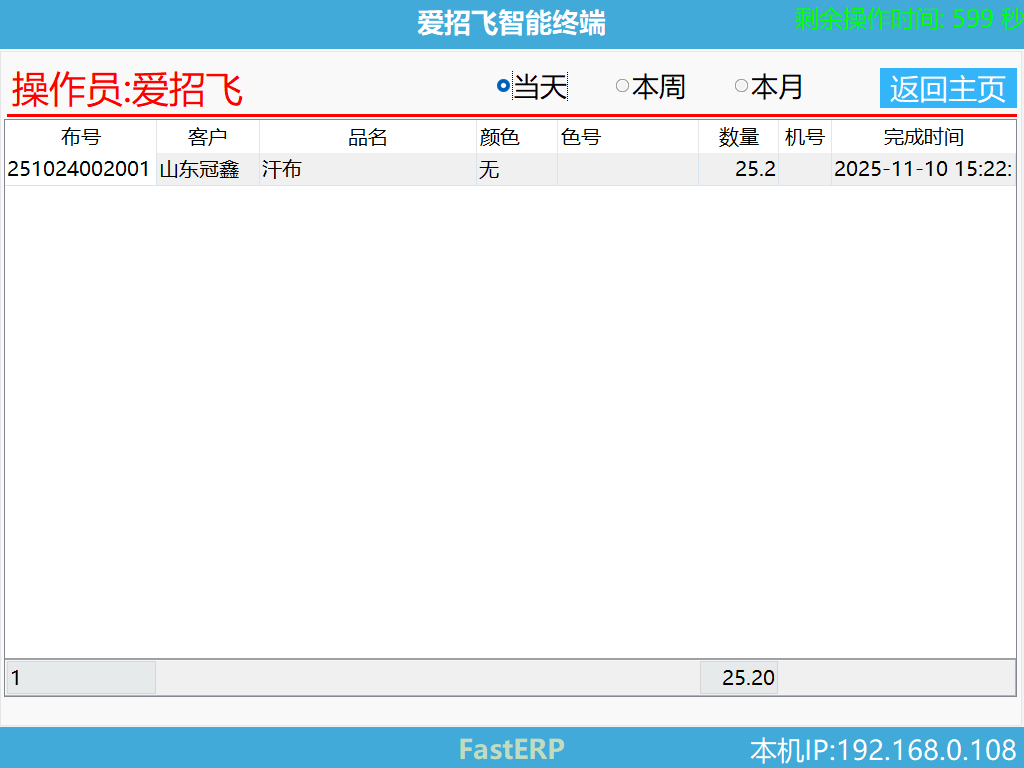Click the 数量 column header
1024x768 pixels.
(x=738, y=137)
